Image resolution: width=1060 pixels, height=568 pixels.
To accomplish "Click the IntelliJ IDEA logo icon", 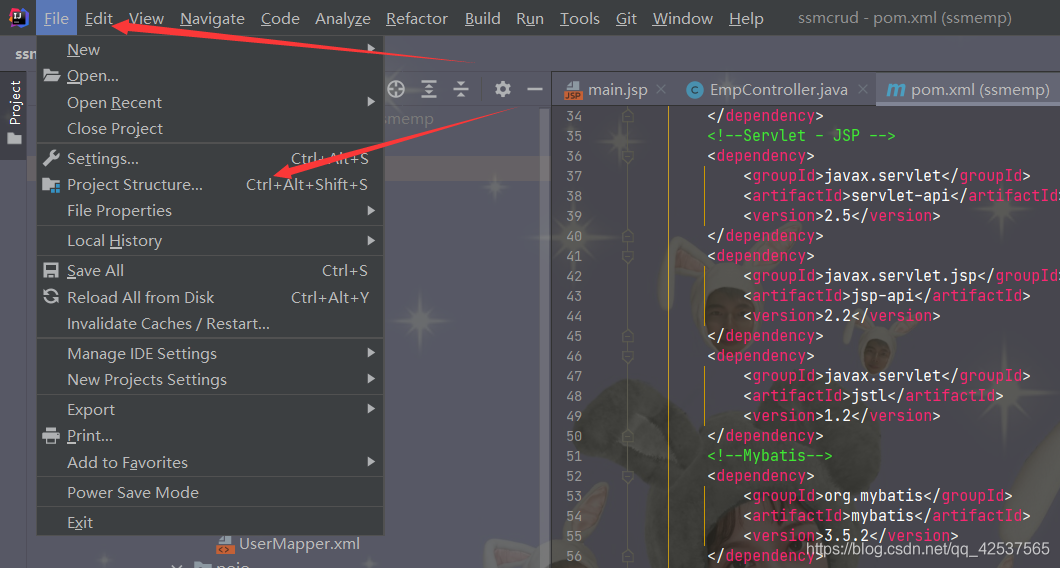I will tap(19, 18).
